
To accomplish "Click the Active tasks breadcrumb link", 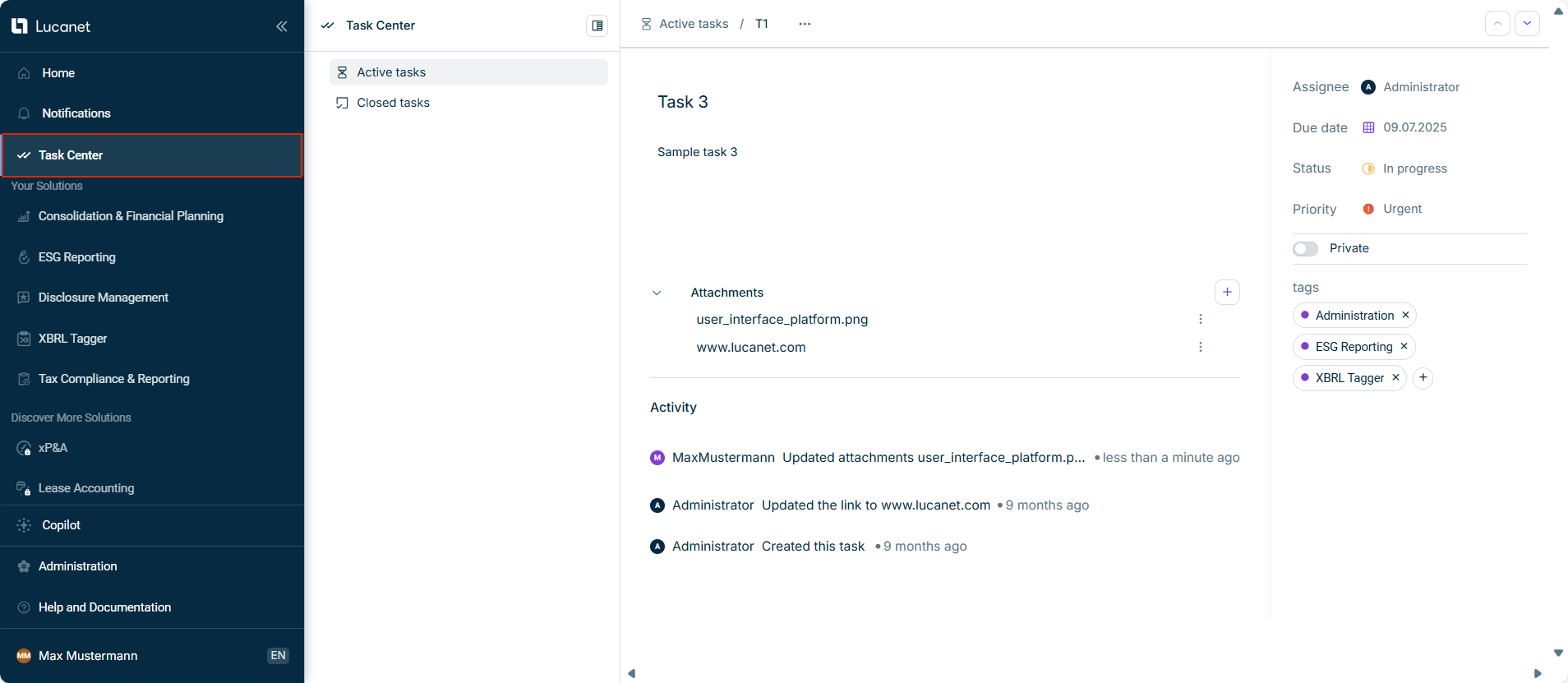I will (694, 24).
